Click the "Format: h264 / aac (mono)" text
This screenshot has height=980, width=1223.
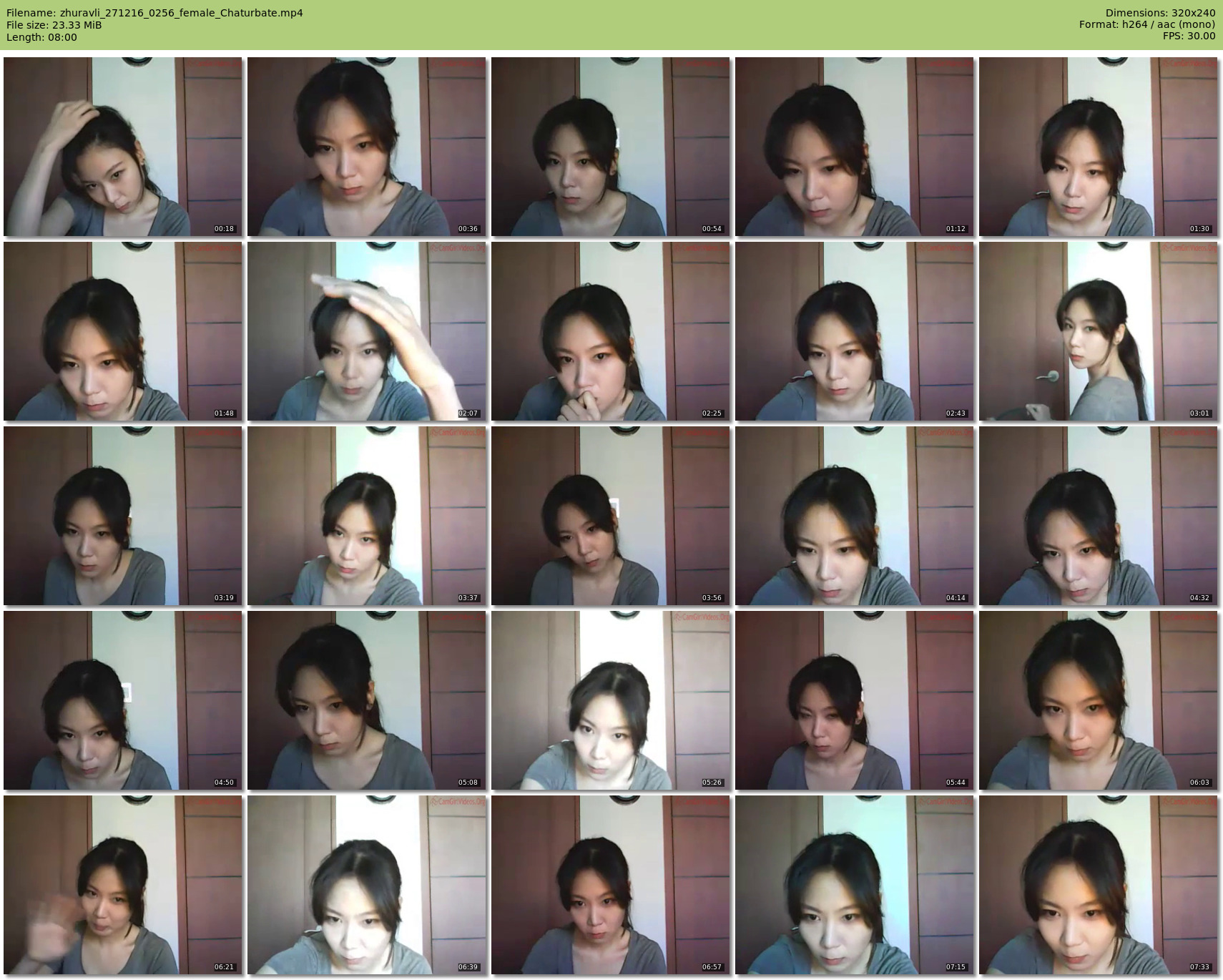coord(1147,25)
